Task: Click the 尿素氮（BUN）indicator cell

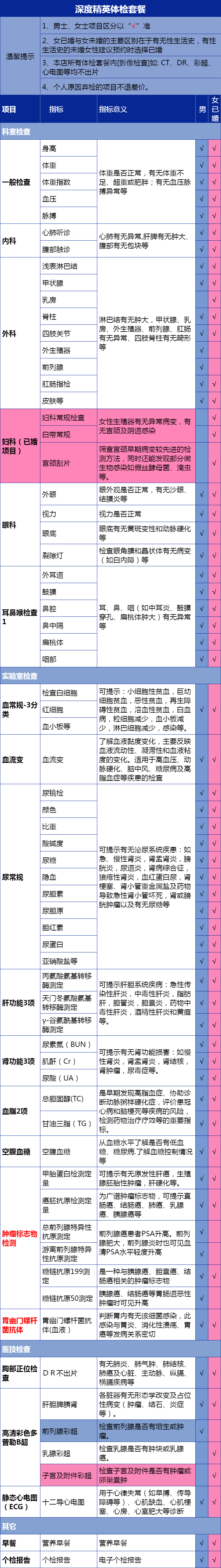Action: (x=69, y=1045)
